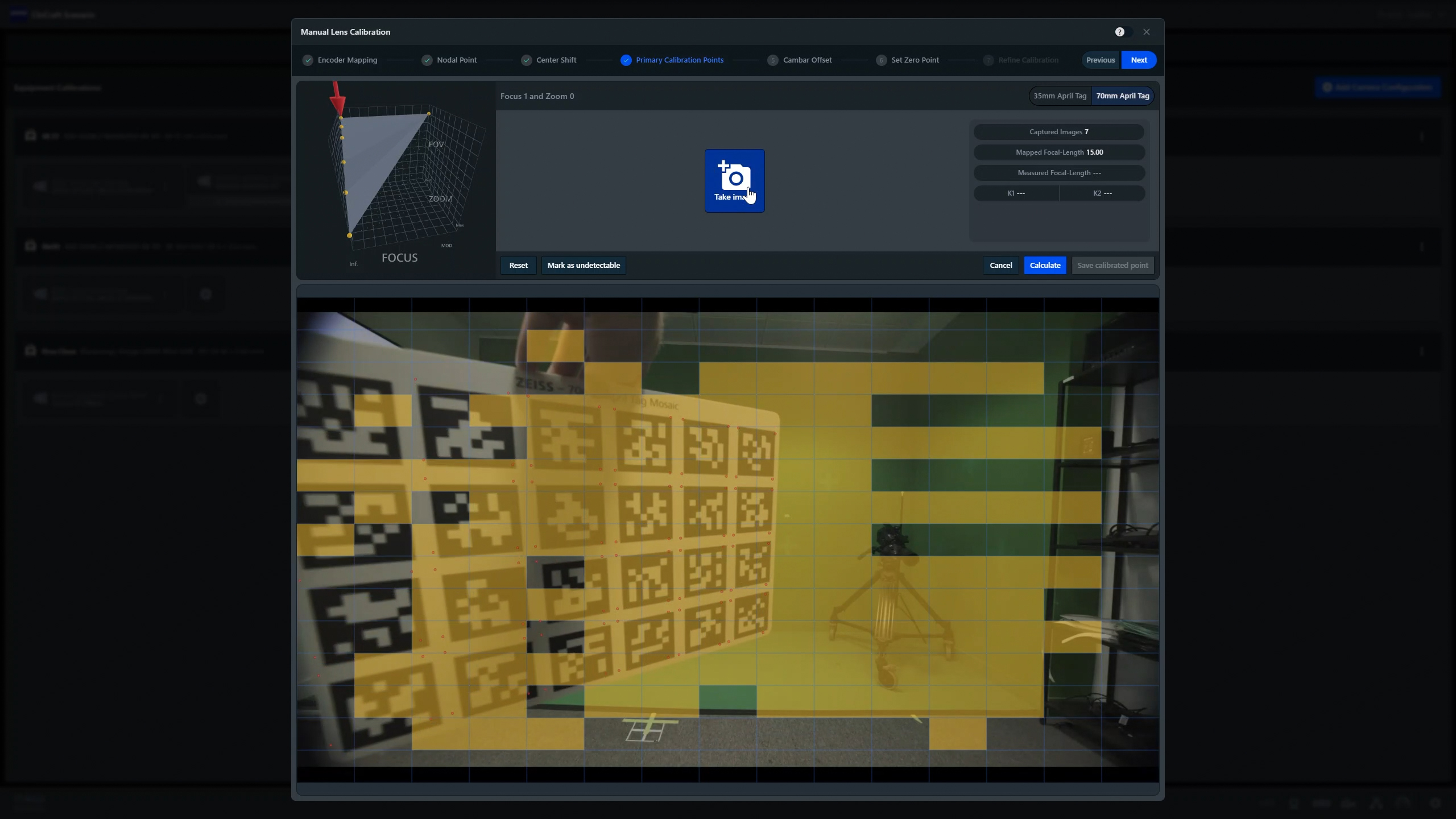
Task: Click the top calibration point in the 3D chart
Action: point(341,118)
